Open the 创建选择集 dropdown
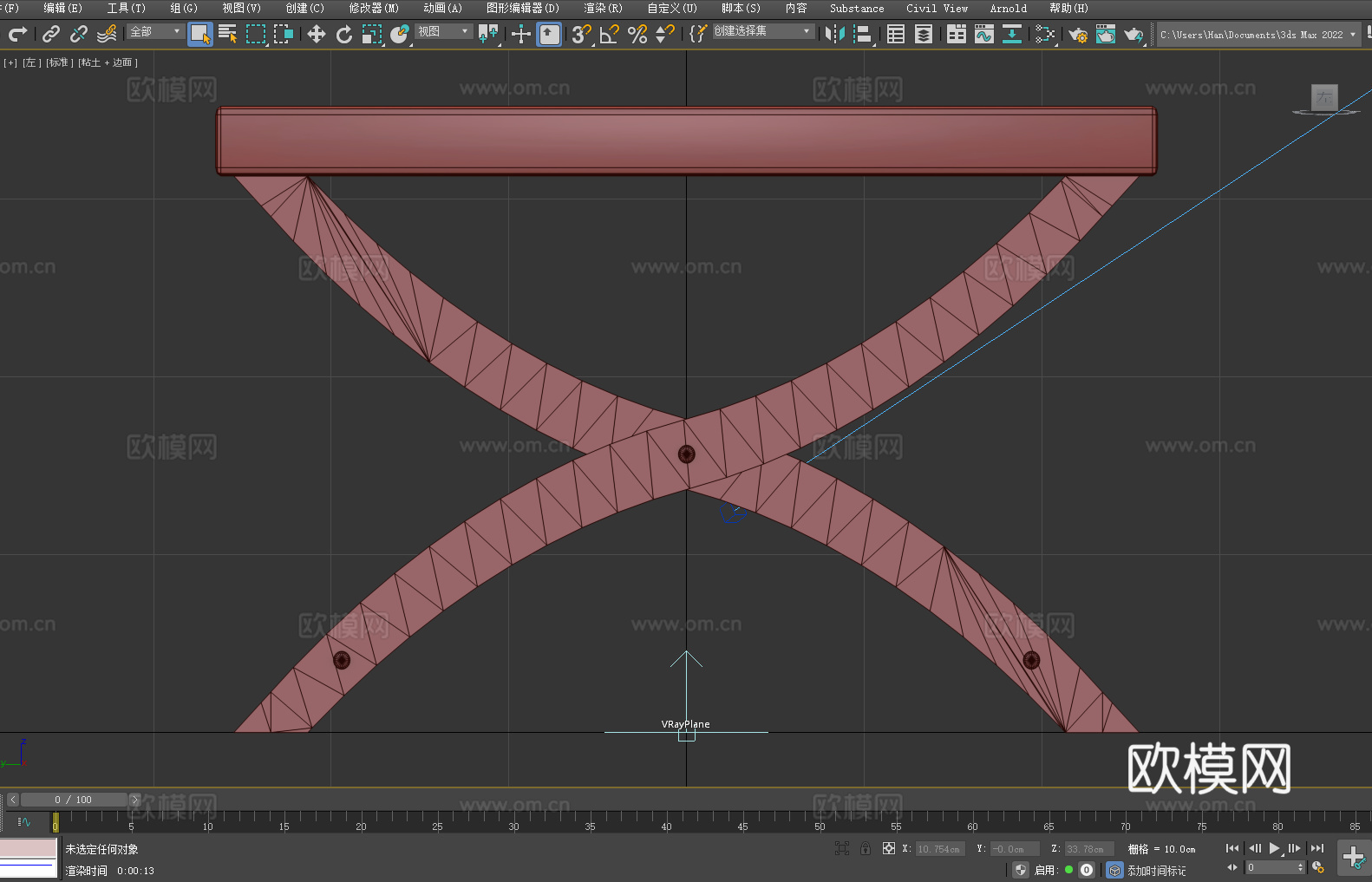The width and height of the screenshot is (1372, 882). [763, 31]
